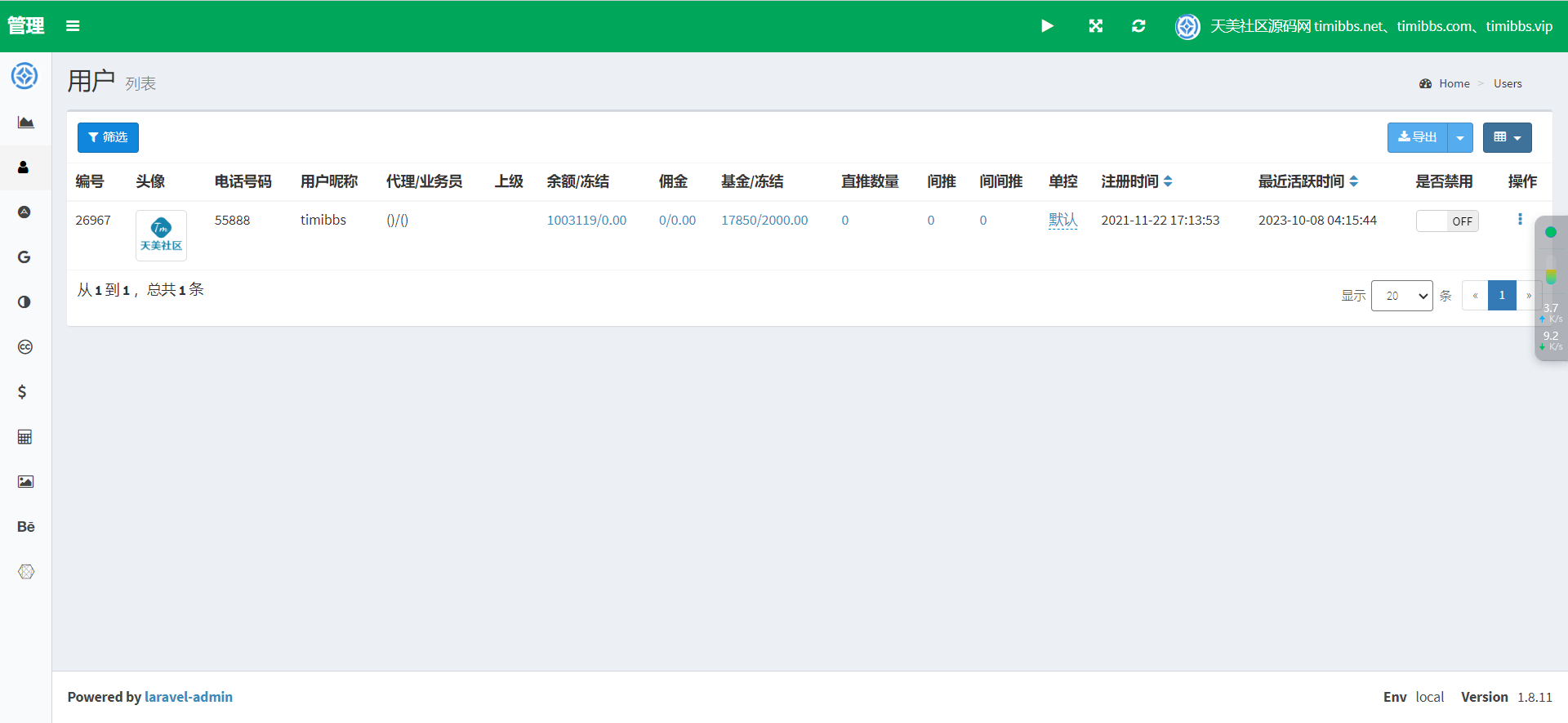Open the admin avatar logo in header
The width and height of the screenshot is (1568, 723).
(x=1187, y=26)
